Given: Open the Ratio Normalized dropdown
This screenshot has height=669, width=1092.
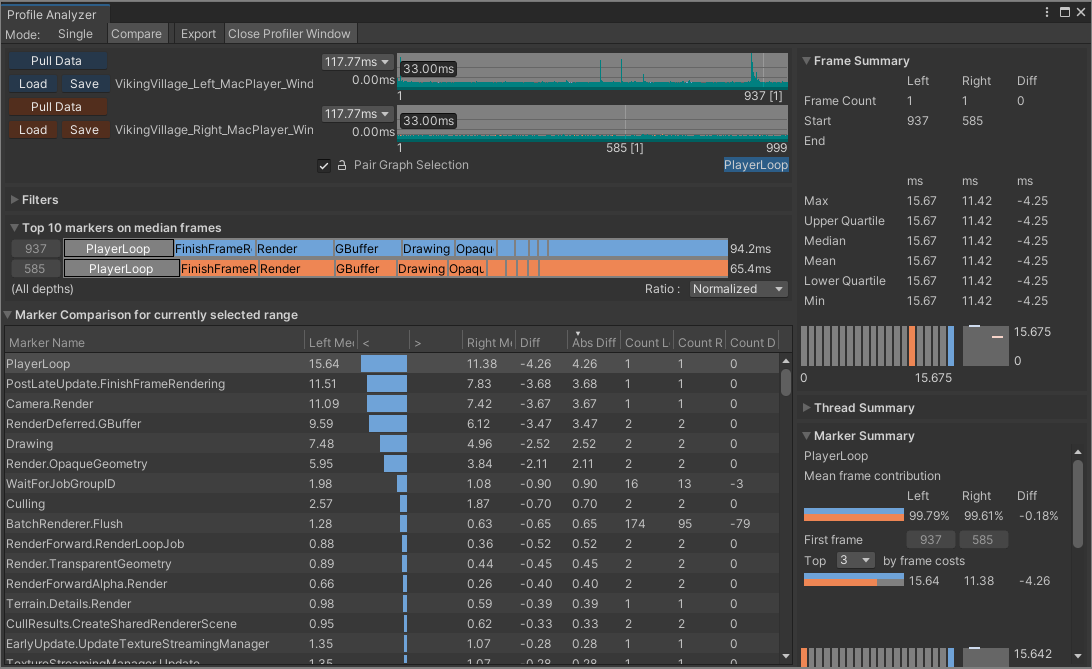Looking at the screenshot, I should [x=738, y=289].
